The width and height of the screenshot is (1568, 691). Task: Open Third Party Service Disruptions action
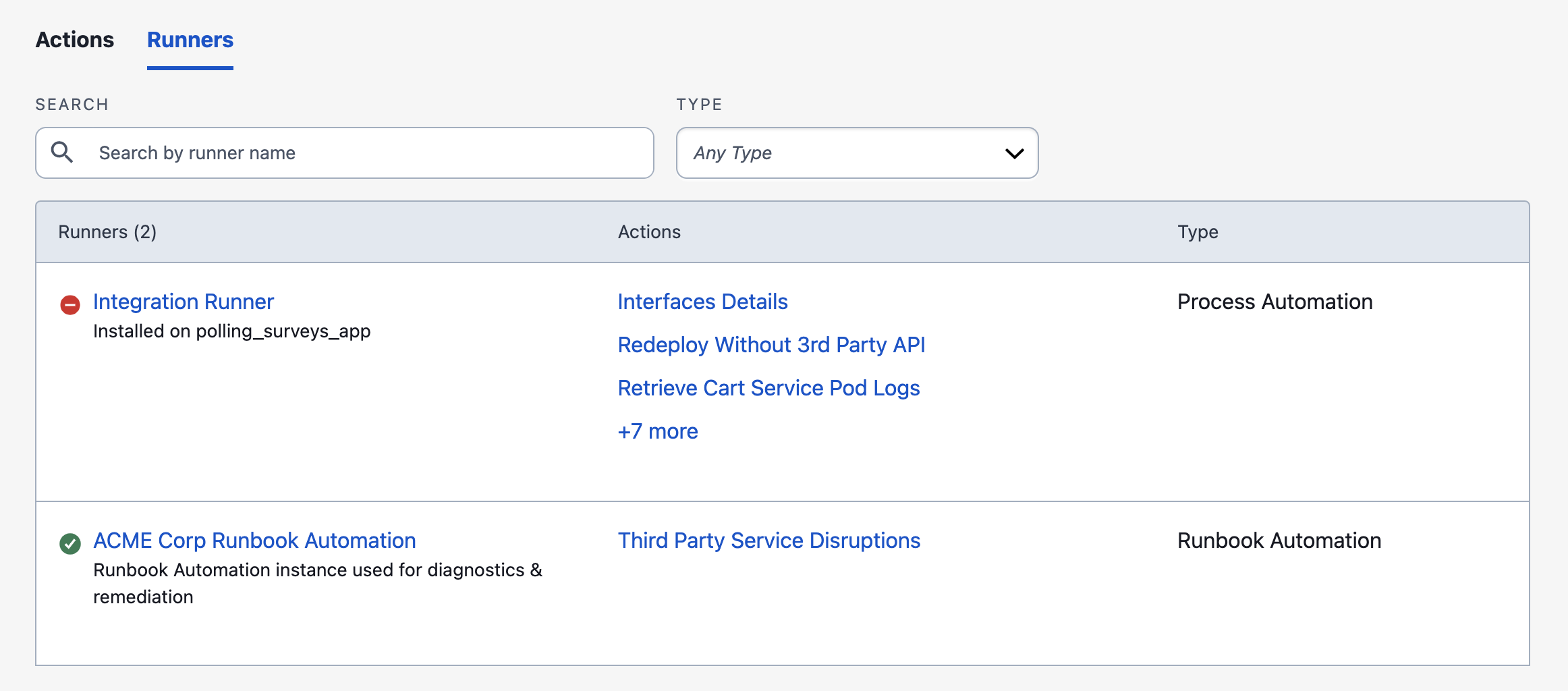(x=769, y=541)
